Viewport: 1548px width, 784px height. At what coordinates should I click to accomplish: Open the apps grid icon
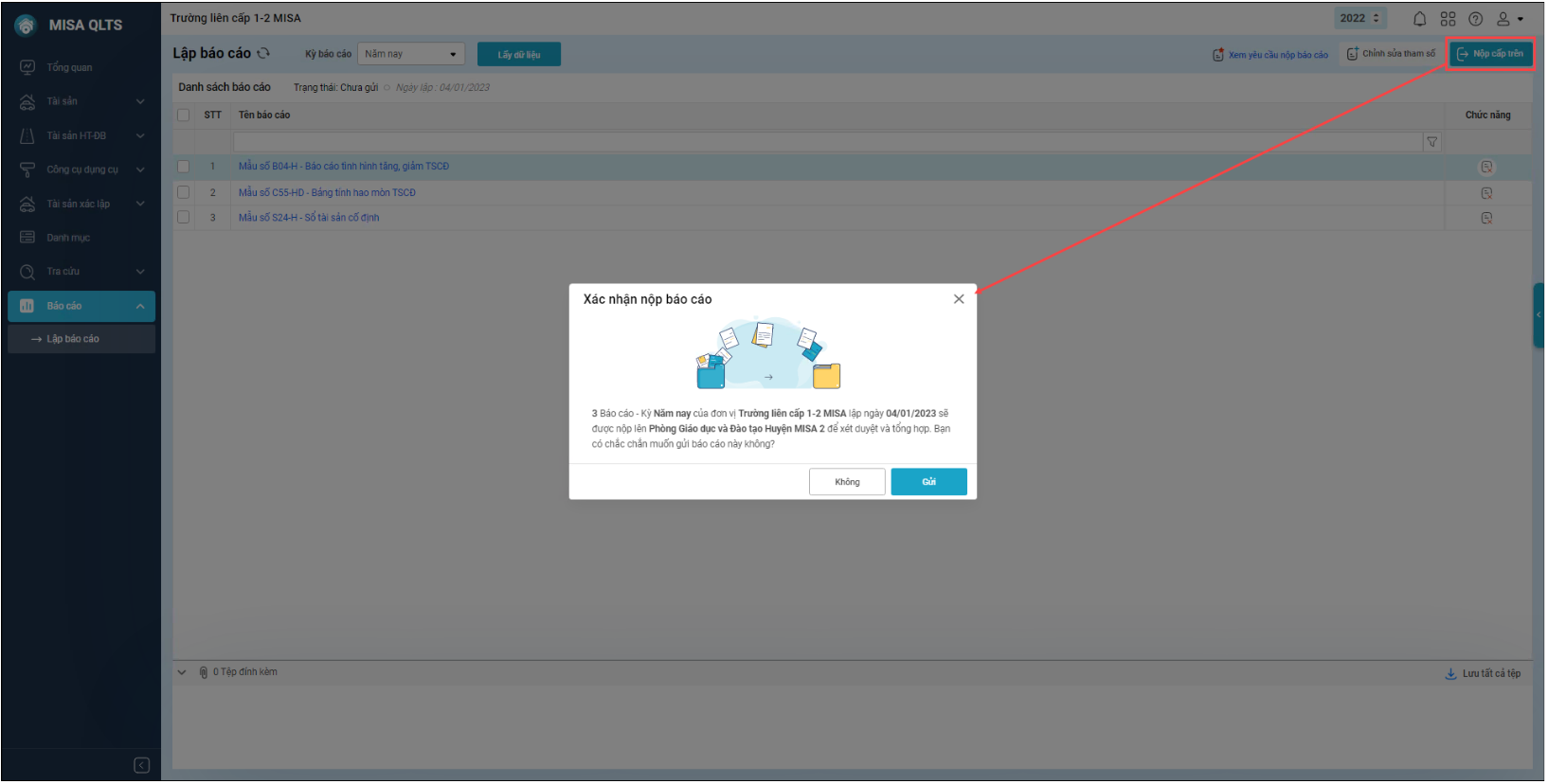(x=1448, y=19)
